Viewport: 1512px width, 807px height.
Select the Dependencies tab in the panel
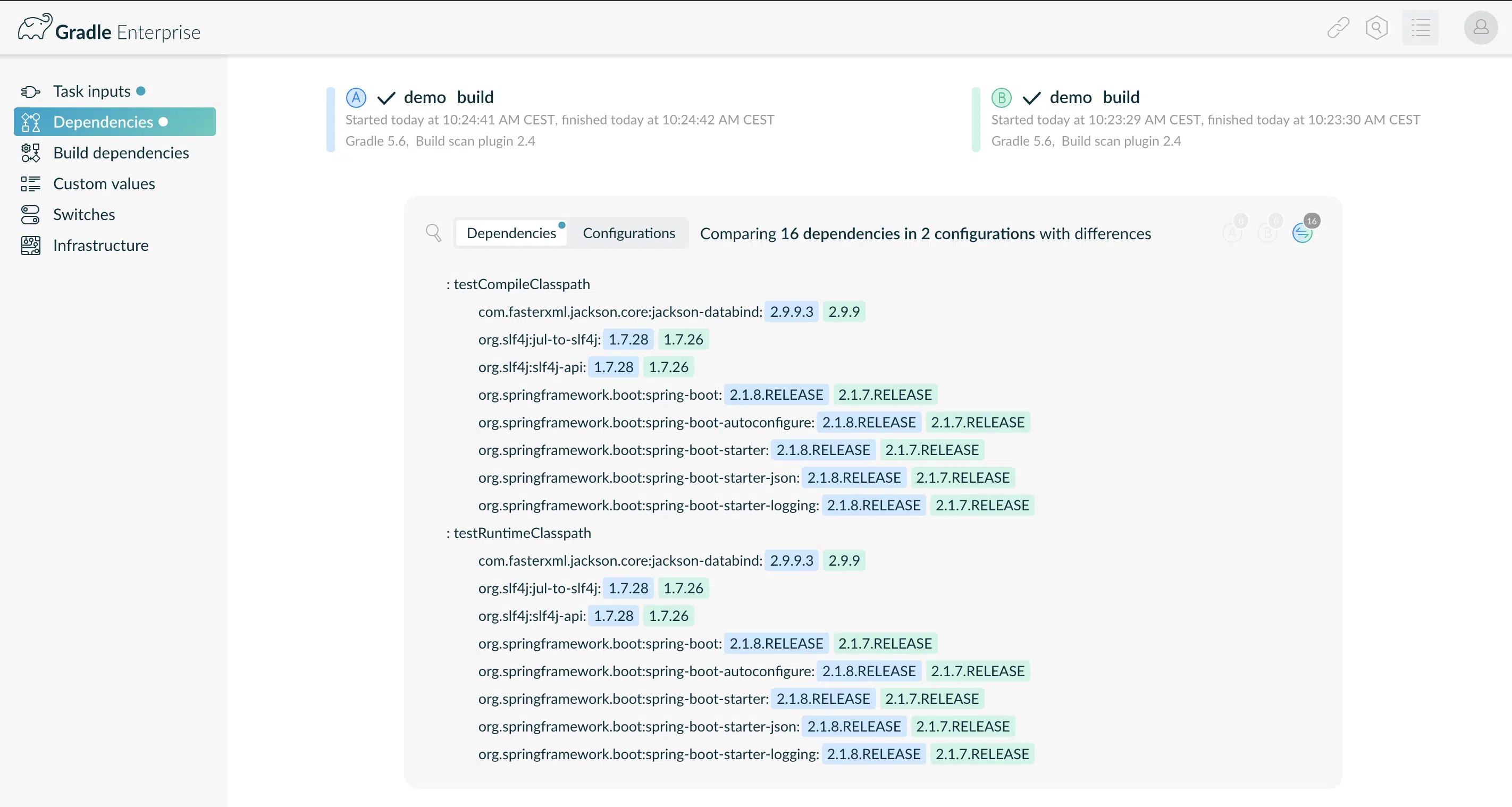tap(511, 233)
